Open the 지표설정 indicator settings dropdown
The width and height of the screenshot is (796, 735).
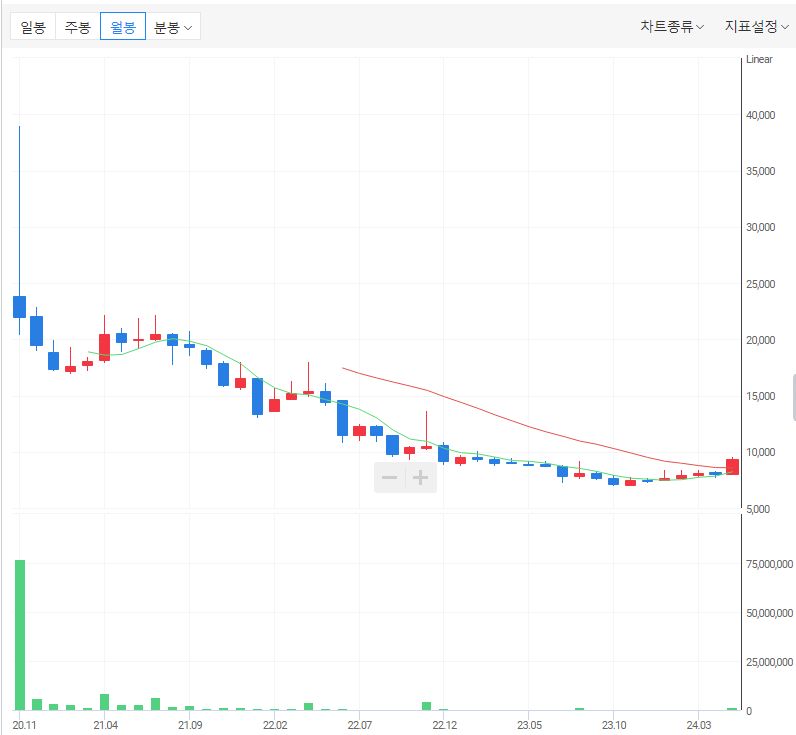[x=756, y=26]
